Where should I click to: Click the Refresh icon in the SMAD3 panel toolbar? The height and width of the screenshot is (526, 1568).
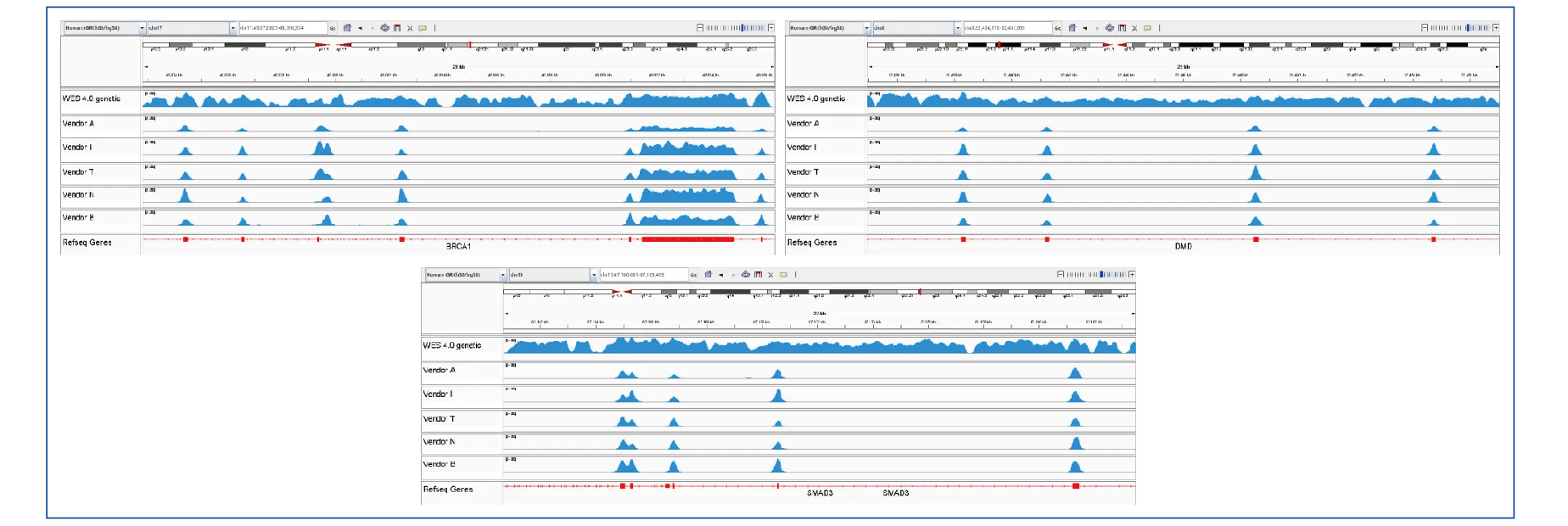tap(745, 275)
